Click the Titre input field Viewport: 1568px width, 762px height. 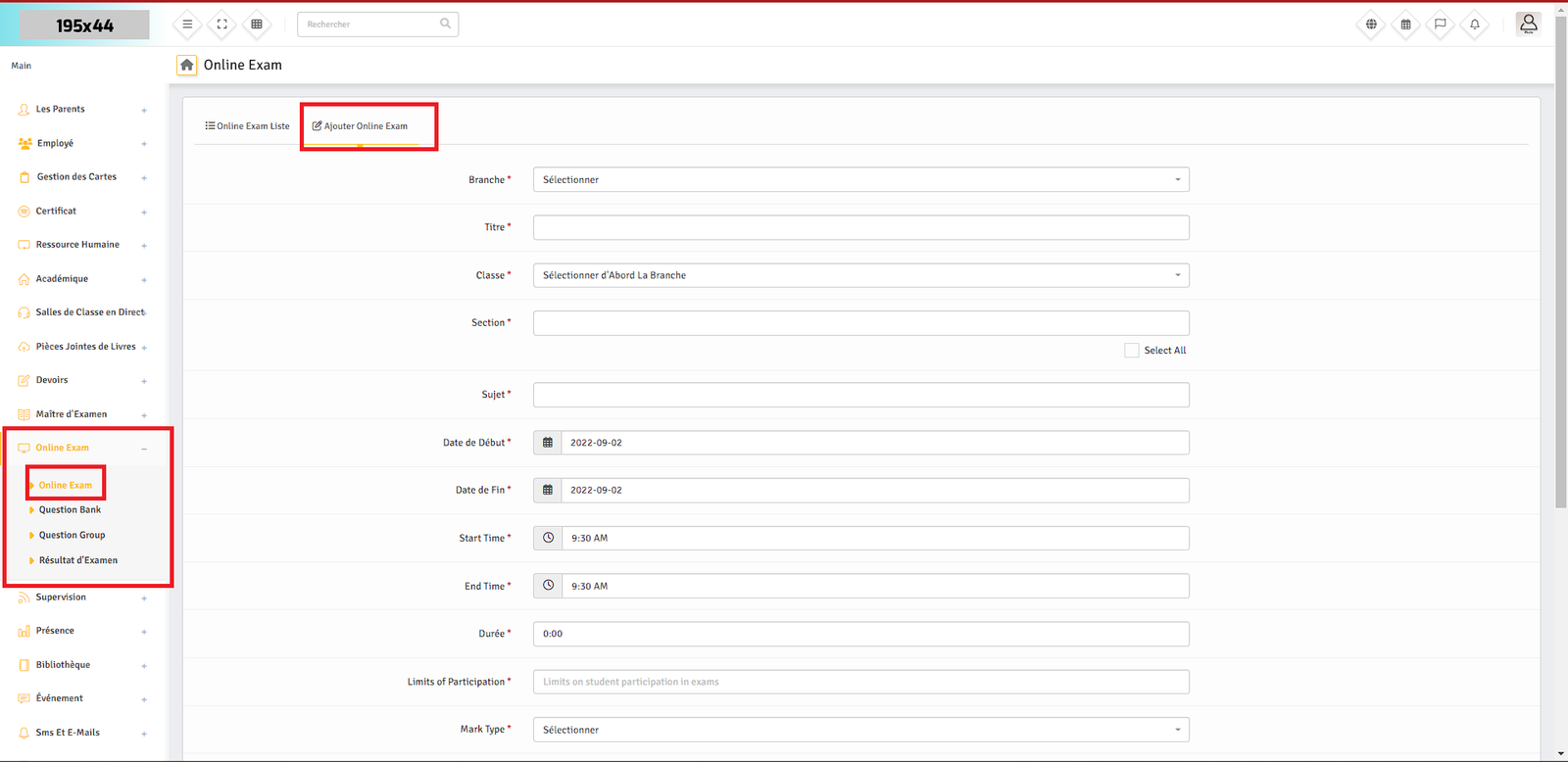[x=860, y=227]
